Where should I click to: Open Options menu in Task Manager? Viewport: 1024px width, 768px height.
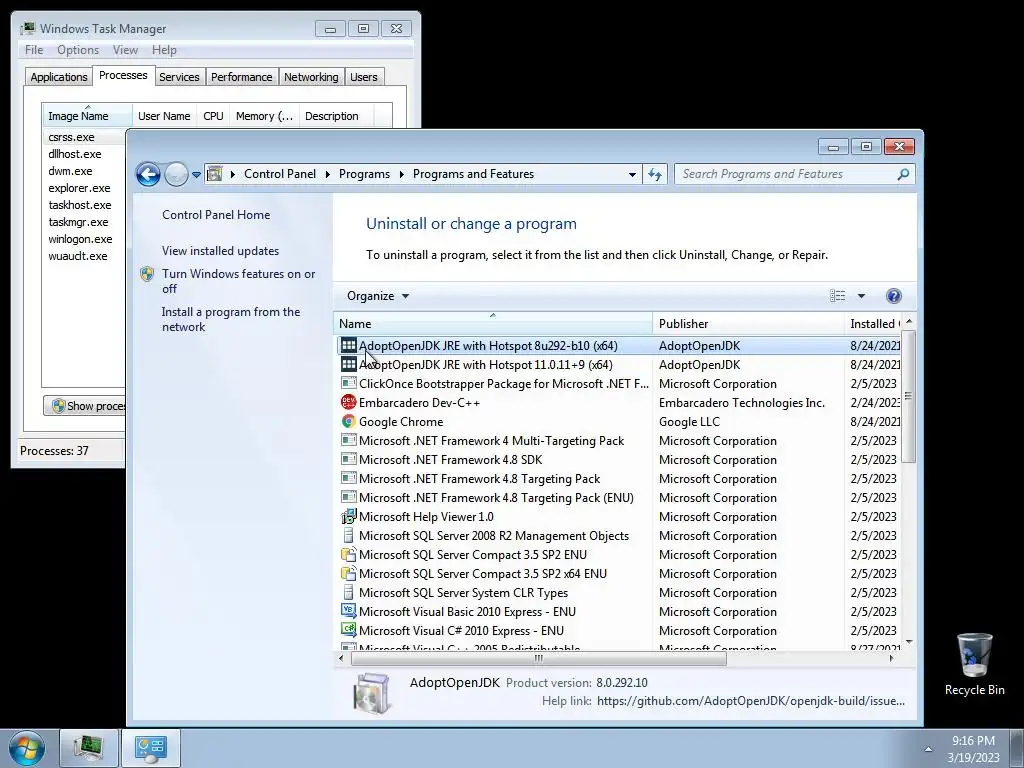pos(78,50)
